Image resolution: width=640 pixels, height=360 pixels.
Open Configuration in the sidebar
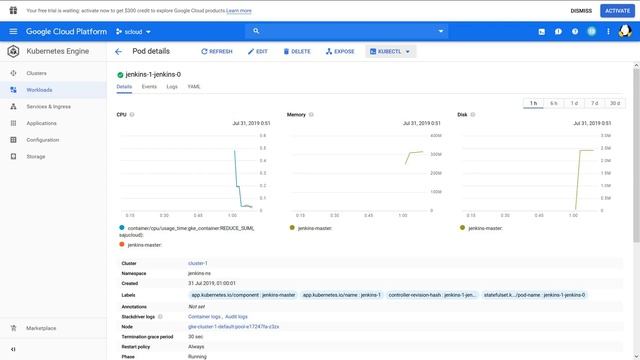pos(53,140)
